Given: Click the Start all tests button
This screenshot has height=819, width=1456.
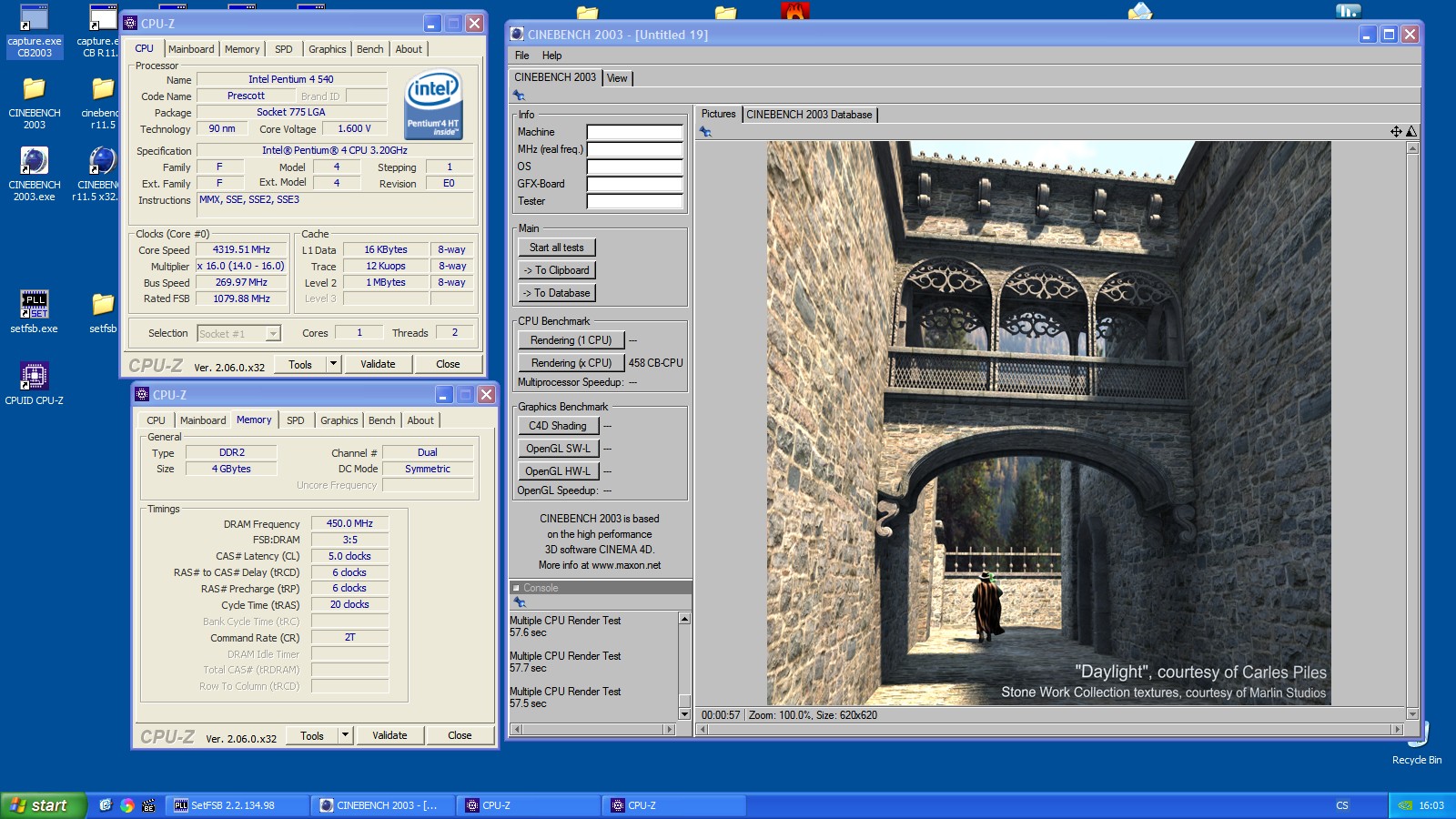Looking at the screenshot, I should pyautogui.click(x=557, y=248).
